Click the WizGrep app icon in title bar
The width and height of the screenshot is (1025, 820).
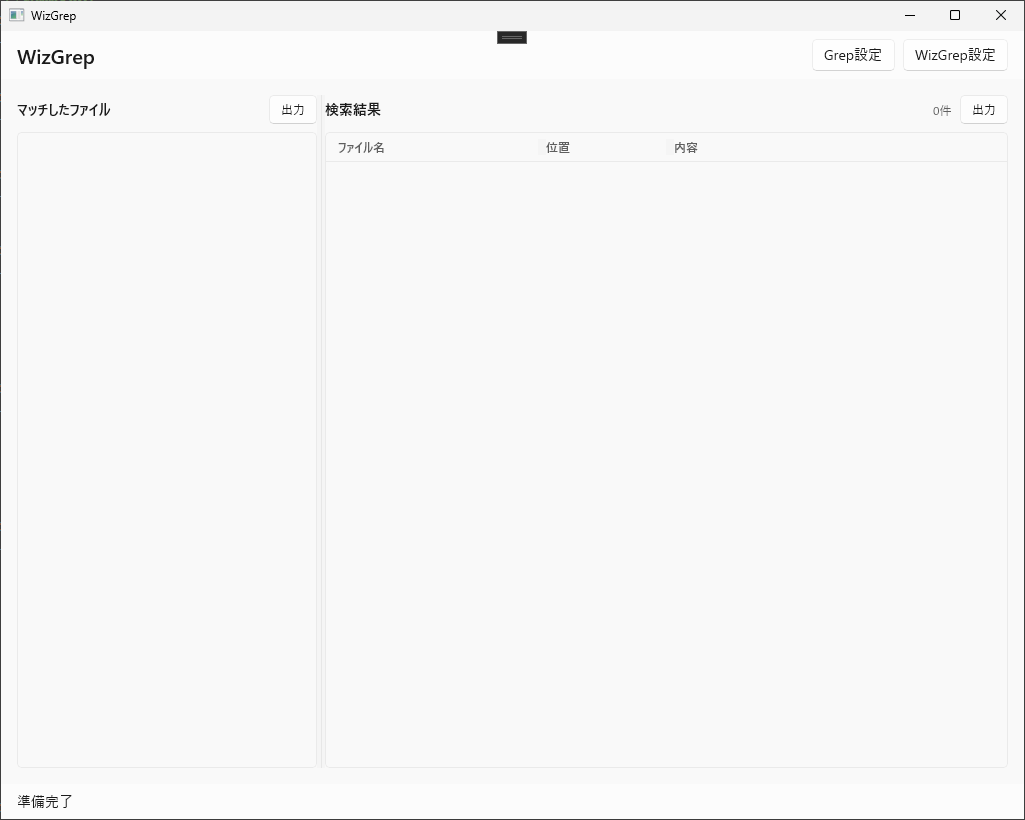point(16,15)
